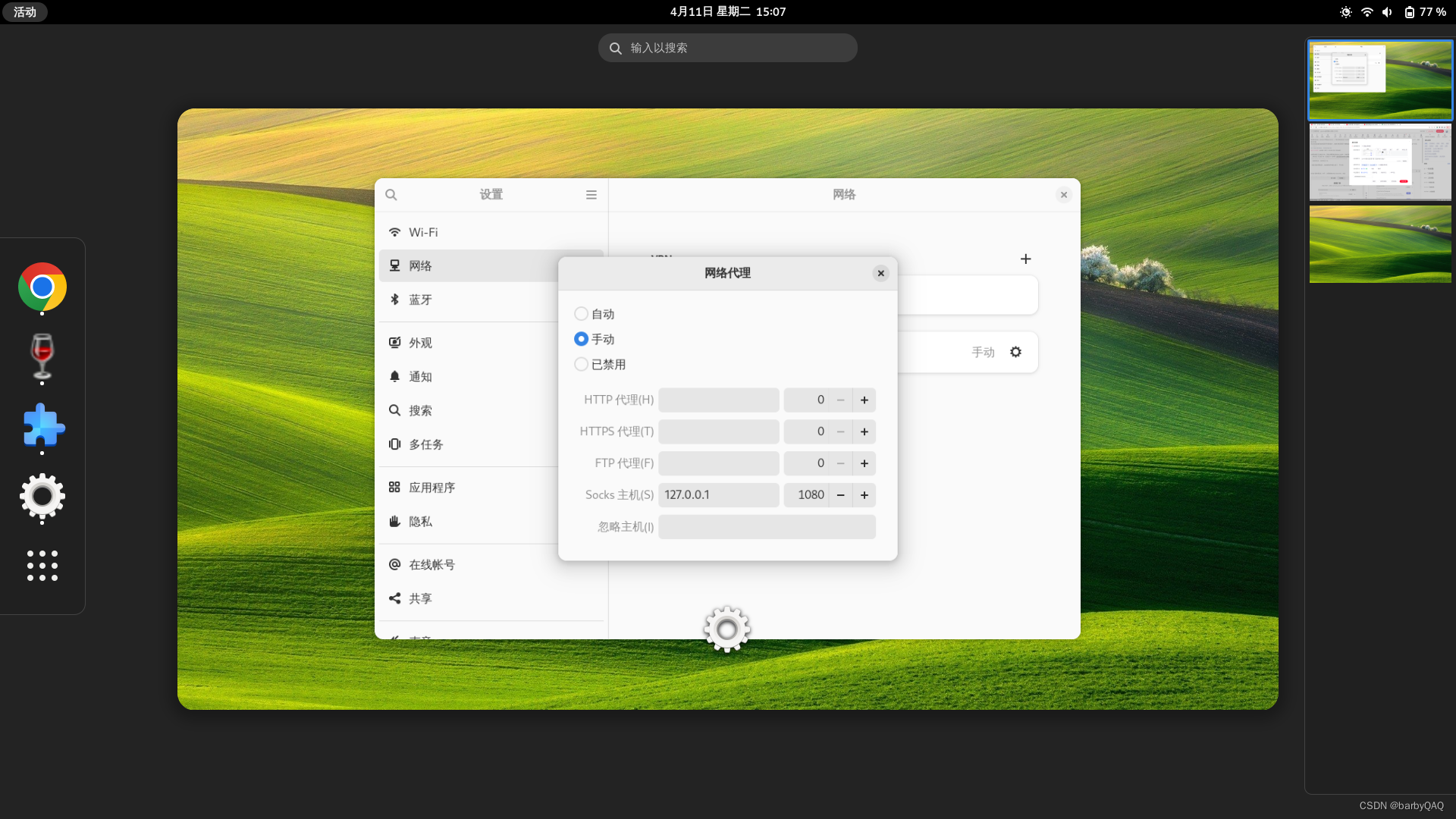
Task: Open the Wi-Fi settings panel
Action: tap(491, 232)
